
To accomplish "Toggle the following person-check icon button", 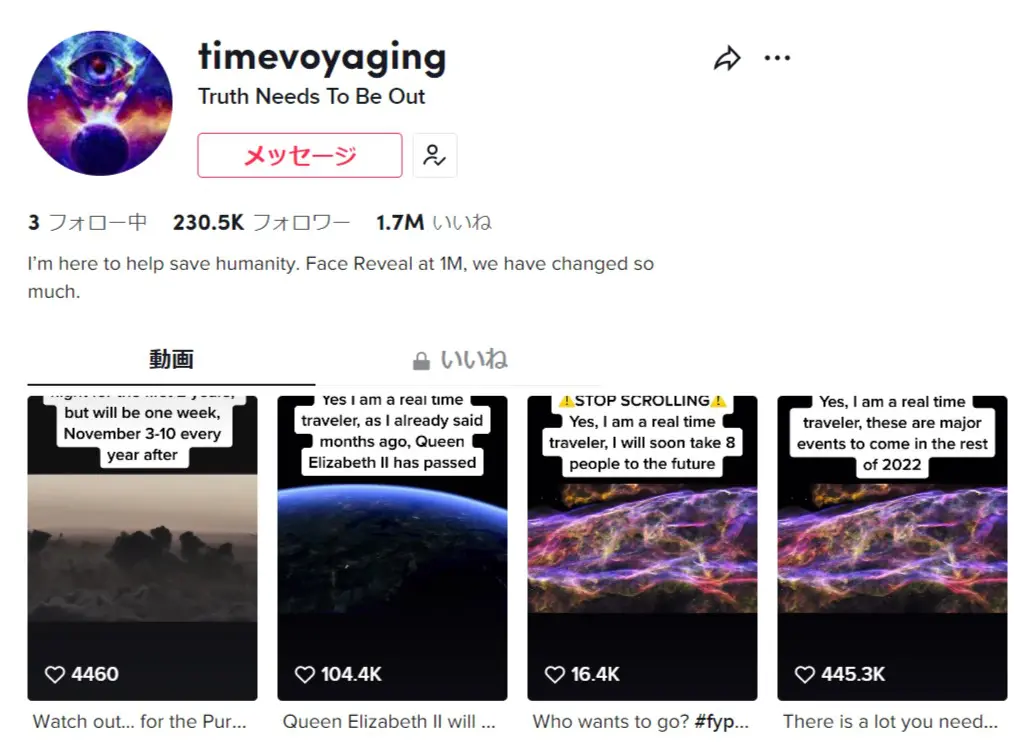I will (435, 155).
